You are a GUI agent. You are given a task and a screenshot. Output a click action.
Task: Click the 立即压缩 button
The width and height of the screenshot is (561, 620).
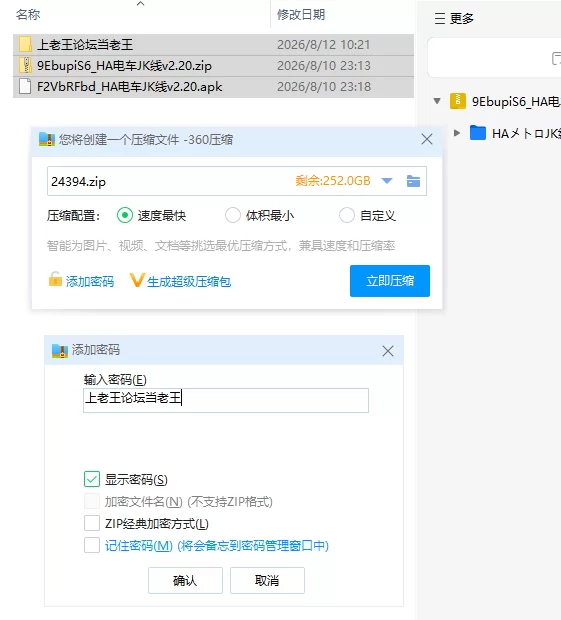point(390,281)
